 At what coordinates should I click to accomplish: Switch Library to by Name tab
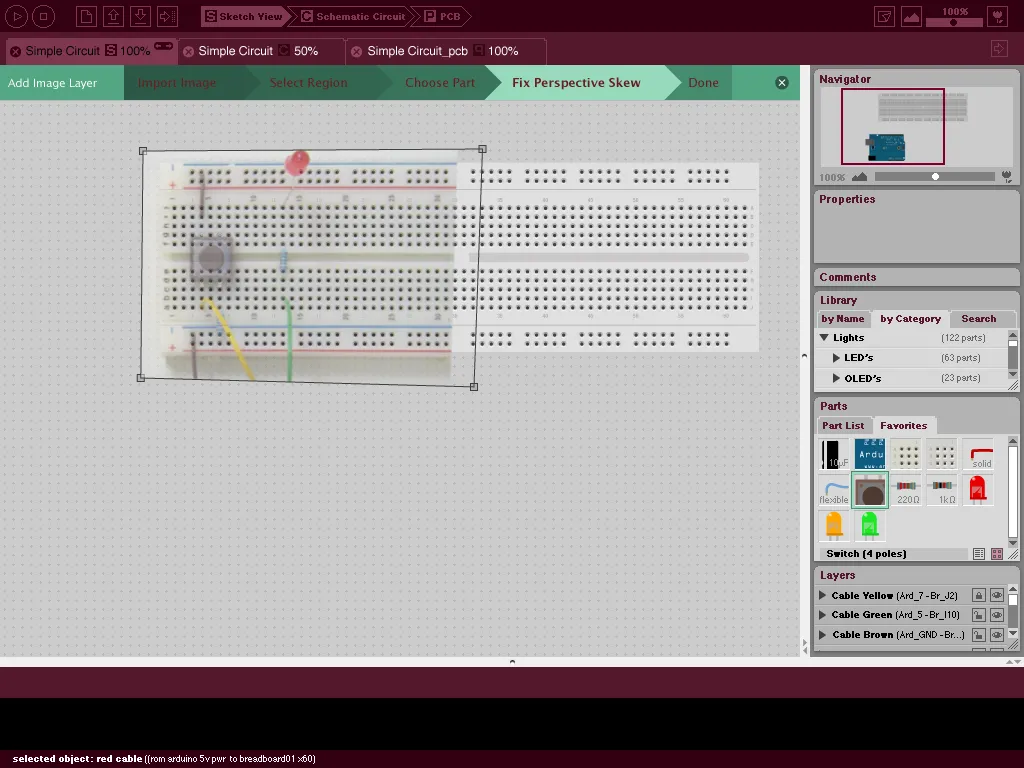pyautogui.click(x=842, y=319)
